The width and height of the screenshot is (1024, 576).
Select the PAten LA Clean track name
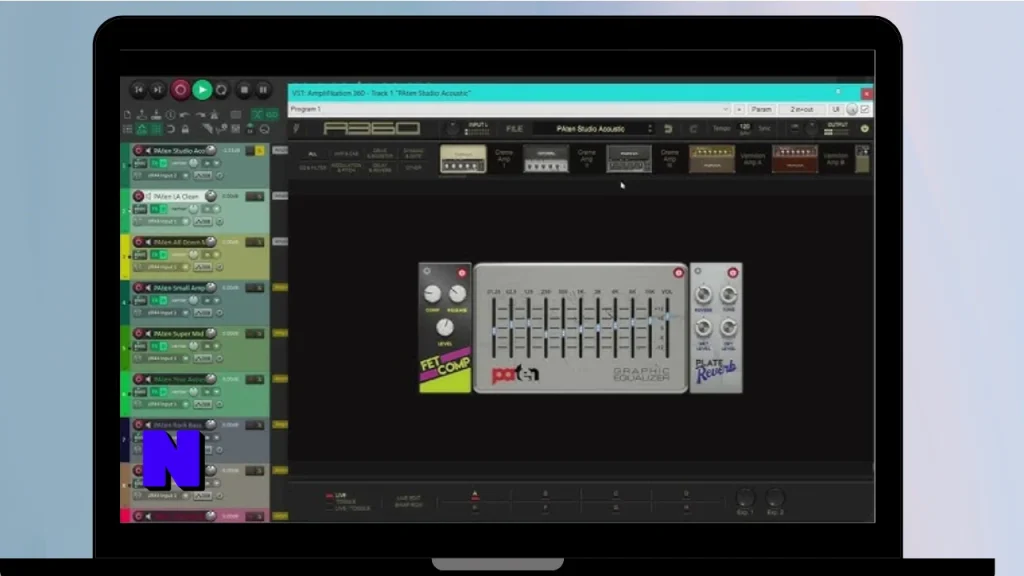(176, 196)
